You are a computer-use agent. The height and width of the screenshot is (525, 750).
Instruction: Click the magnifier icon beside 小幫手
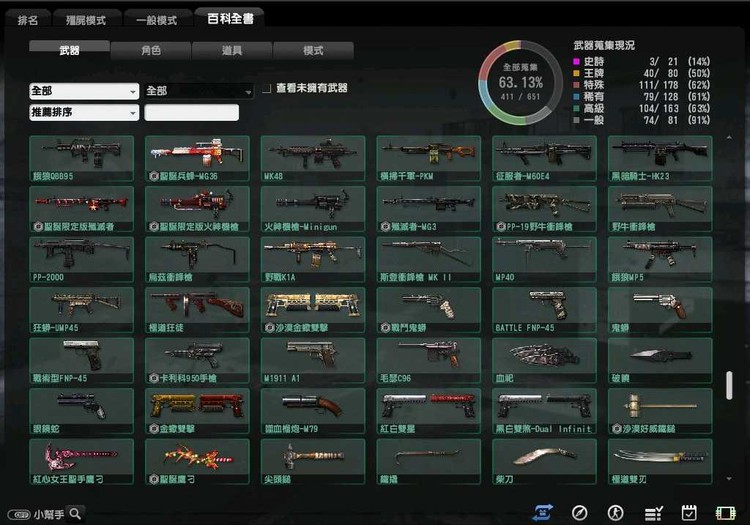click(x=75, y=514)
